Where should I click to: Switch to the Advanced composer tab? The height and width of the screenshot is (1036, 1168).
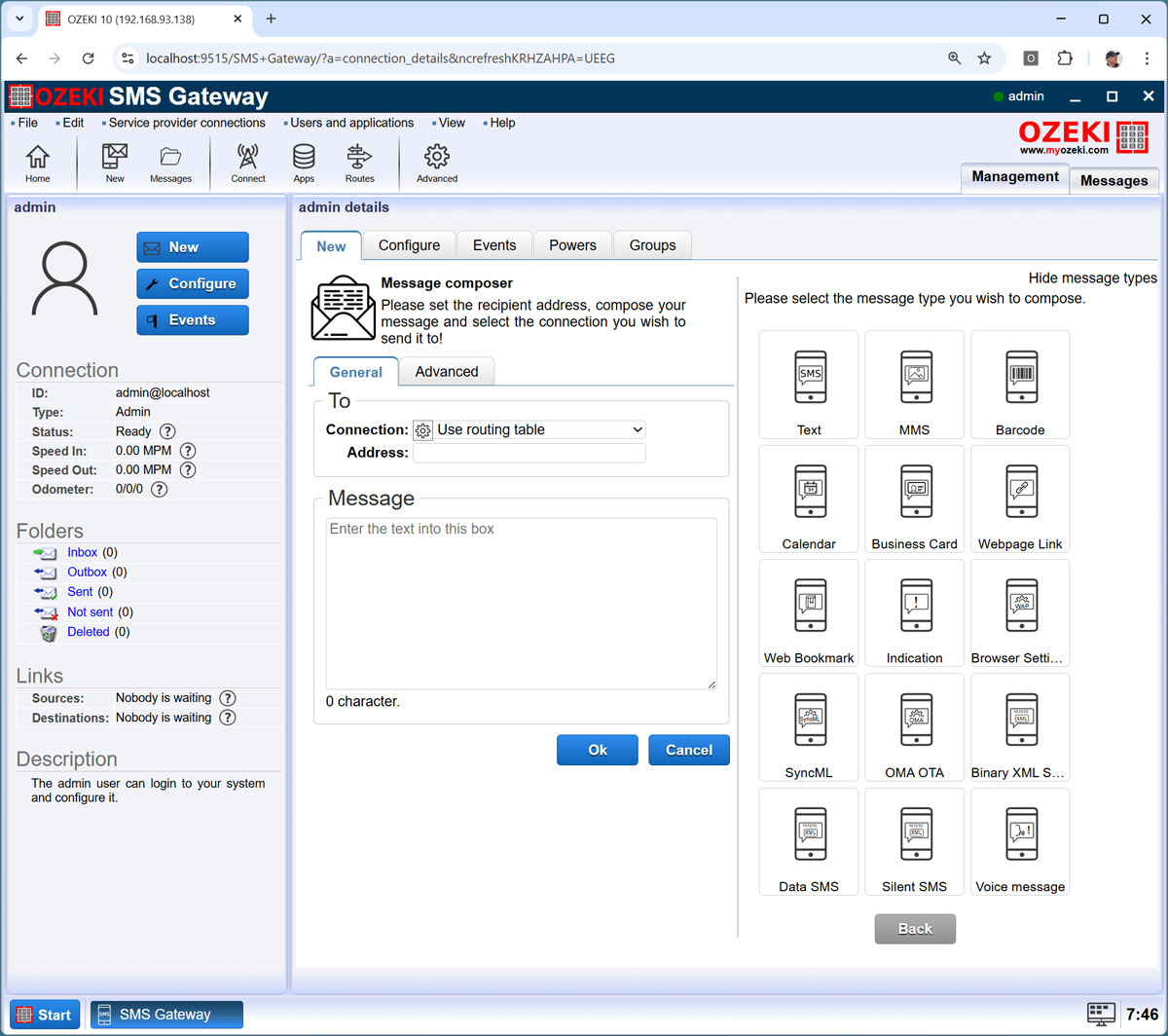(x=447, y=371)
